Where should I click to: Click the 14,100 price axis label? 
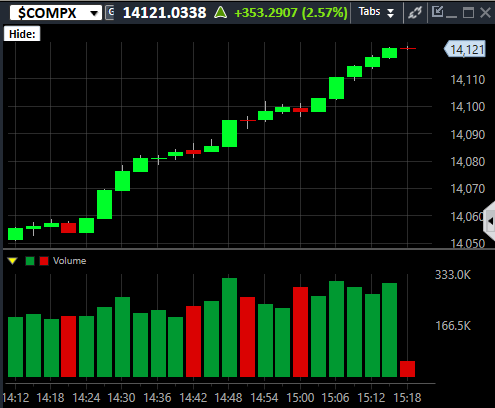click(x=467, y=107)
